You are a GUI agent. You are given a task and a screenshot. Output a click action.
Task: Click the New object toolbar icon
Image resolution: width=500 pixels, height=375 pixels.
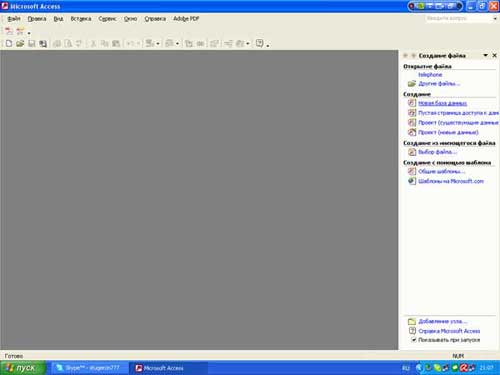(x=240, y=43)
